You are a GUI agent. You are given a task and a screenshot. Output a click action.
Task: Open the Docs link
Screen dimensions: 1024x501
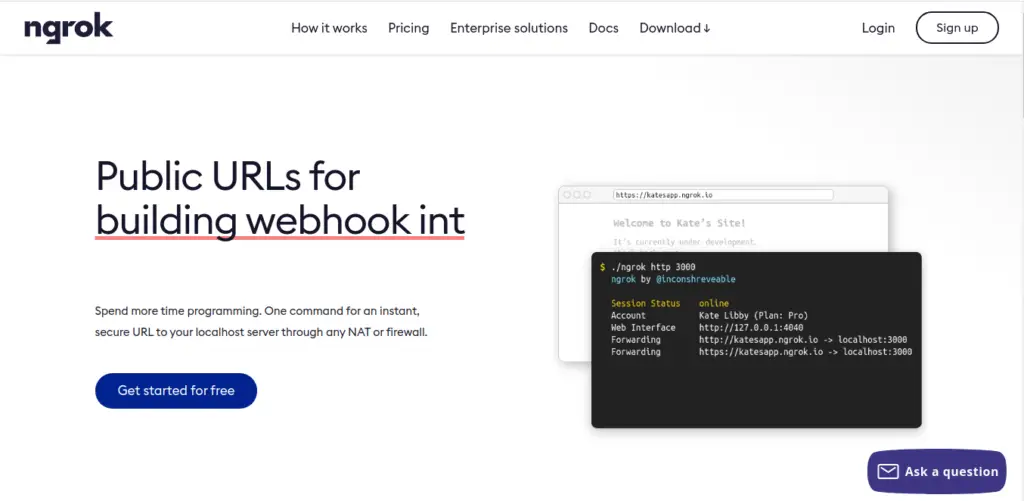tap(603, 28)
